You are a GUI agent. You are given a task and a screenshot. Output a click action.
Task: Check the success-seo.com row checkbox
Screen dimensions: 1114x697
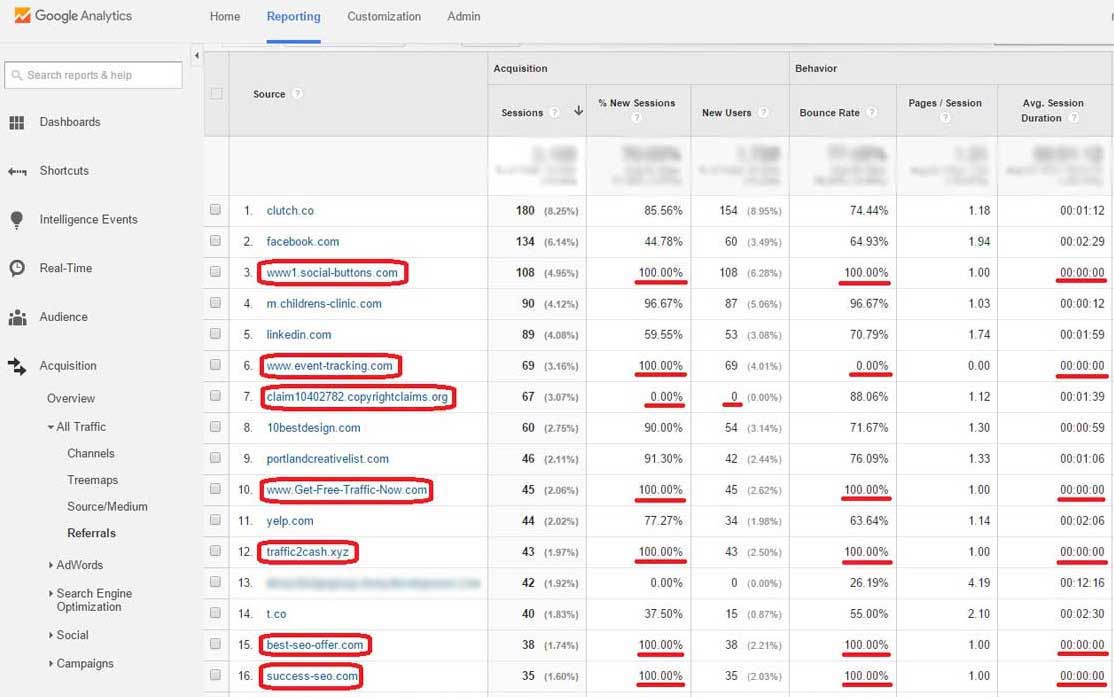215,675
